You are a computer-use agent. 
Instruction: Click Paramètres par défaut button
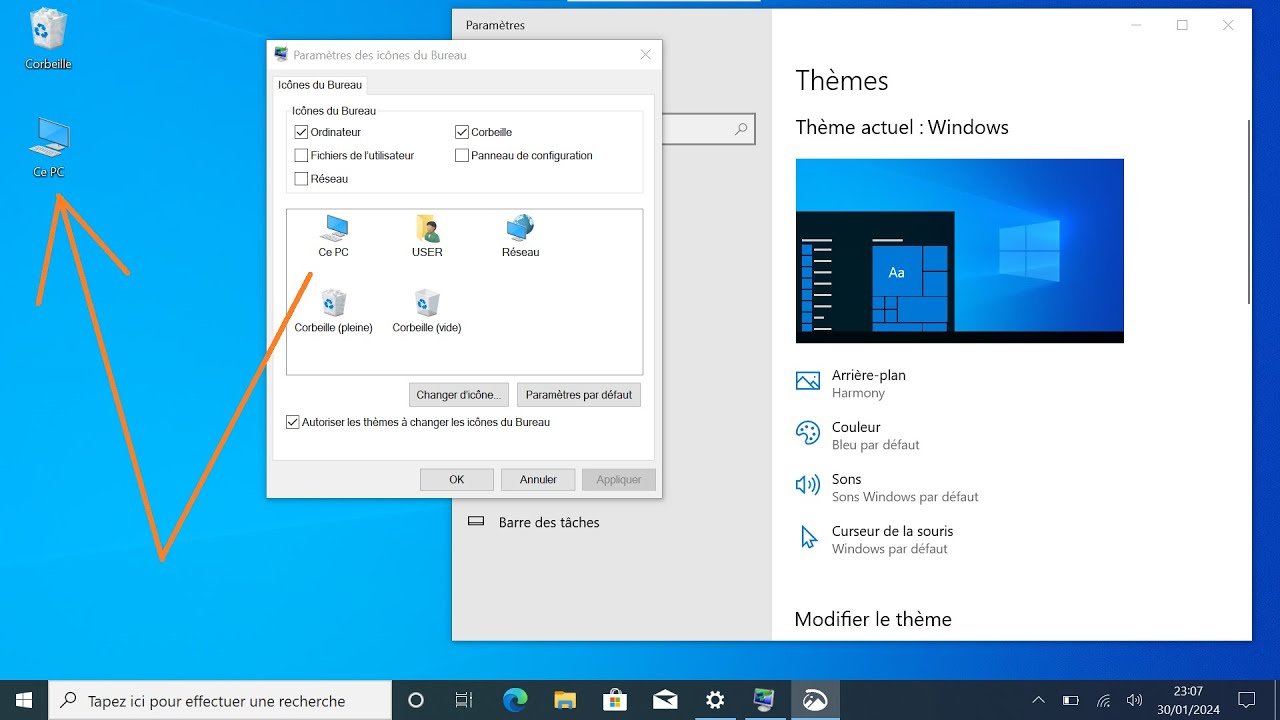(x=579, y=395)
